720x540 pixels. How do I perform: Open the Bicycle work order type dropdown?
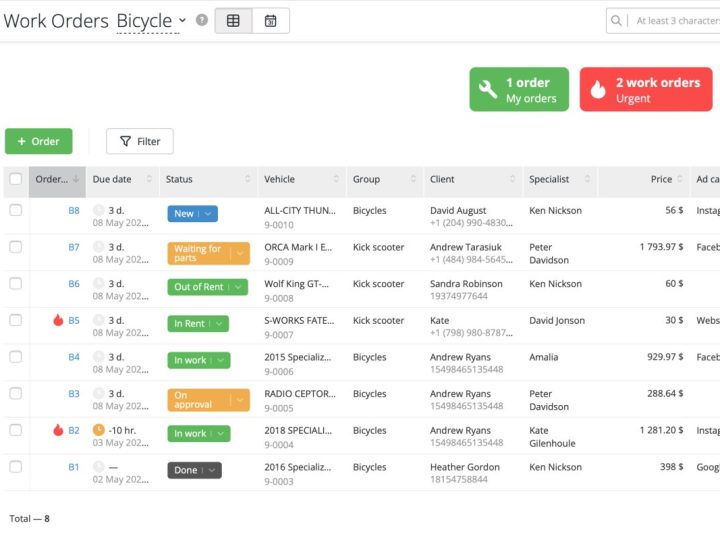coord(152,21)
